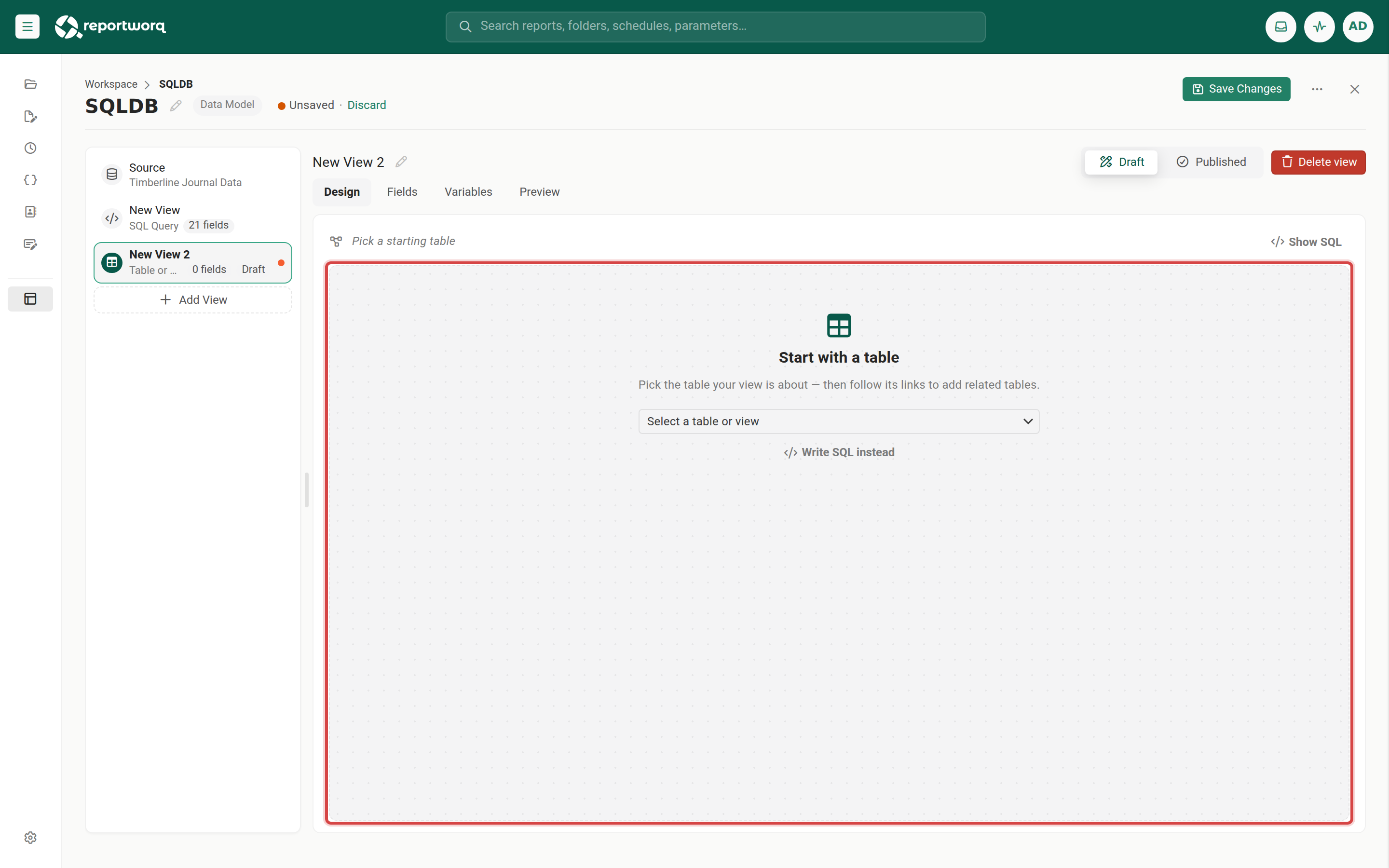Image resolution: width=1389 pixels, height=868 pixels.
Task: Switch view state to Draft
Action: (1121, 162)
